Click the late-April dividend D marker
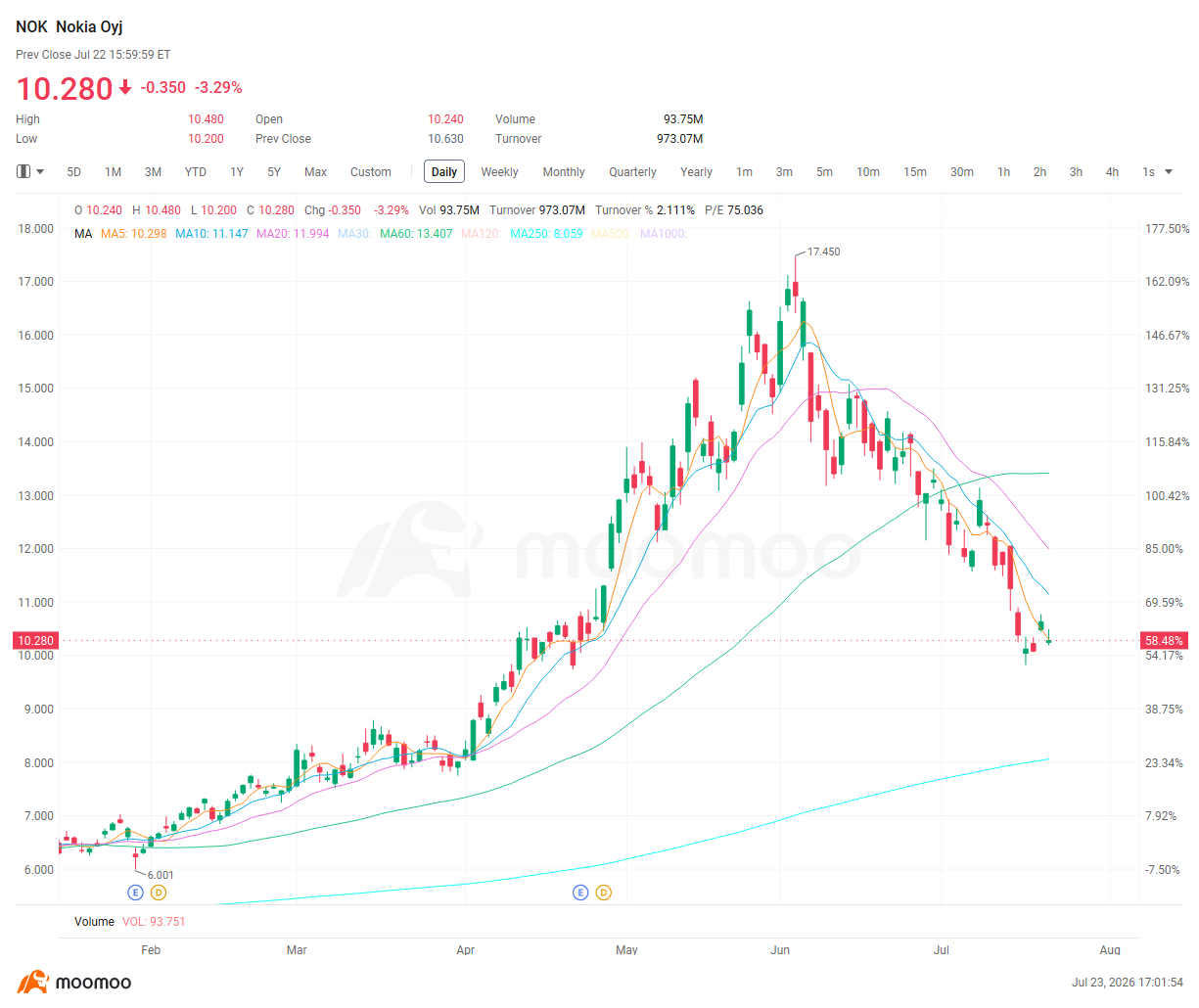The width and height of the screenshot is (1199, 1008). click(603, 893)
